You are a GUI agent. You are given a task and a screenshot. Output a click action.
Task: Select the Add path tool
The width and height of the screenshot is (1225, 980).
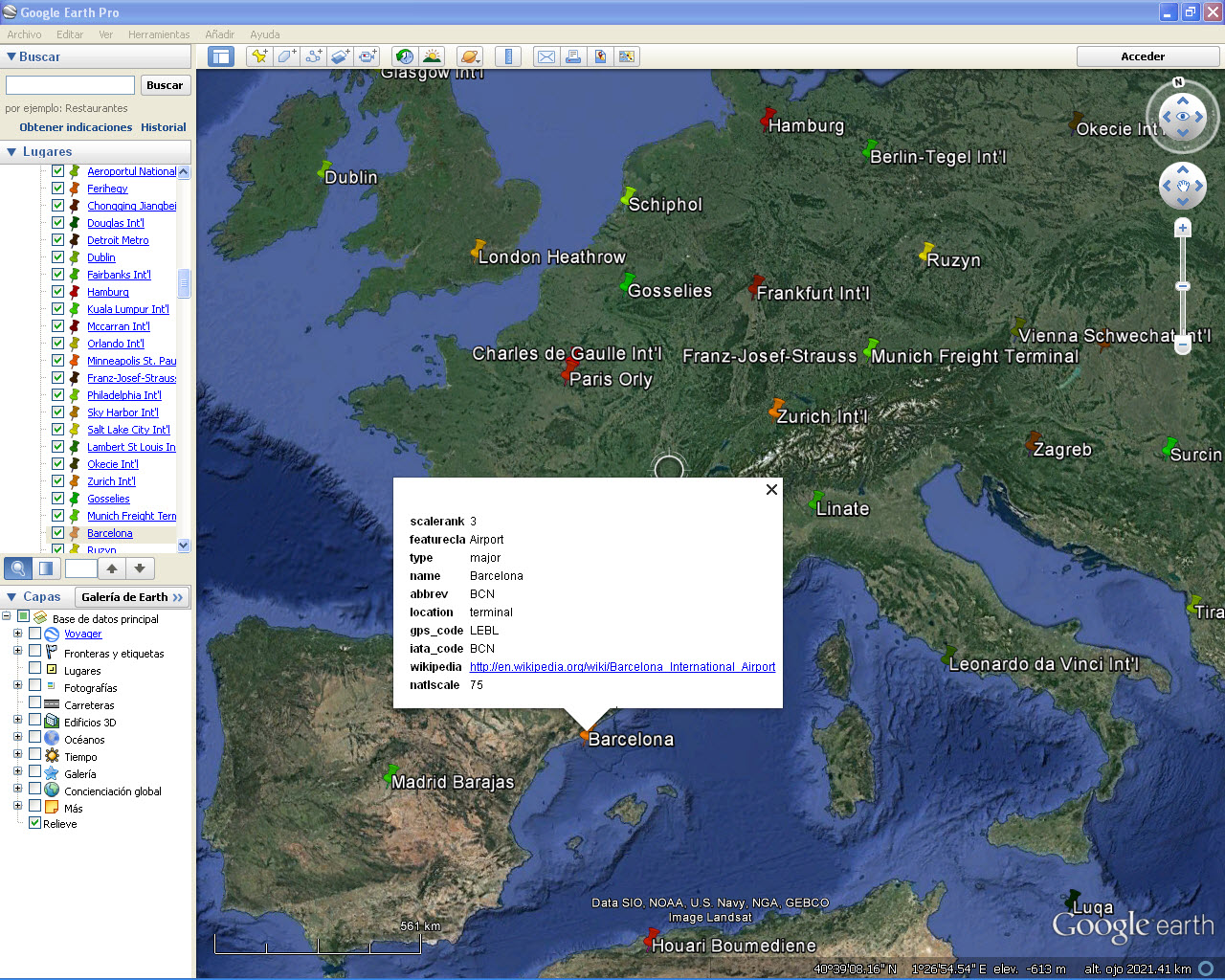coord(313,56)
